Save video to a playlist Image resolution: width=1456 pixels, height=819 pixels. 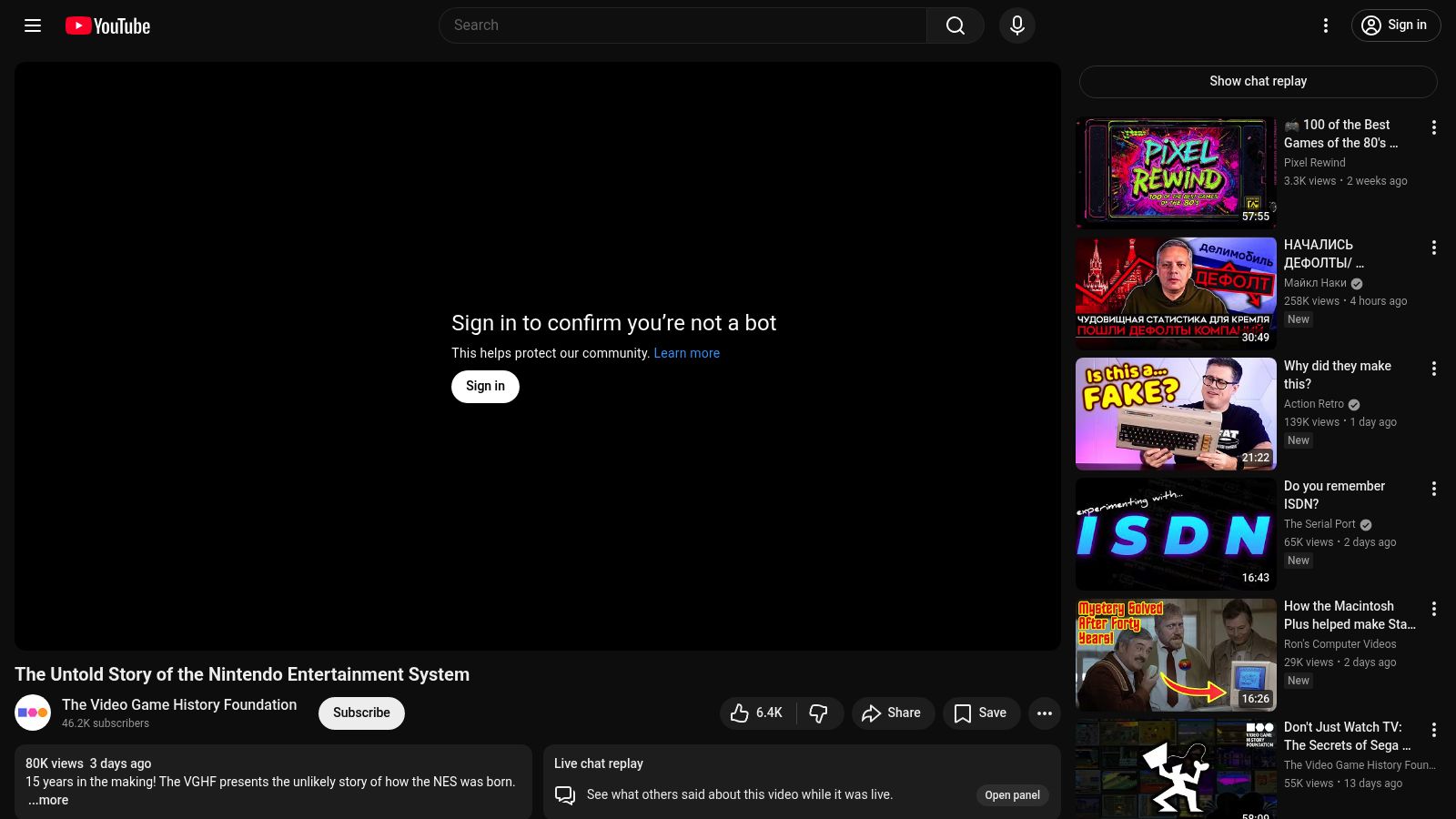tap(980, 713)
